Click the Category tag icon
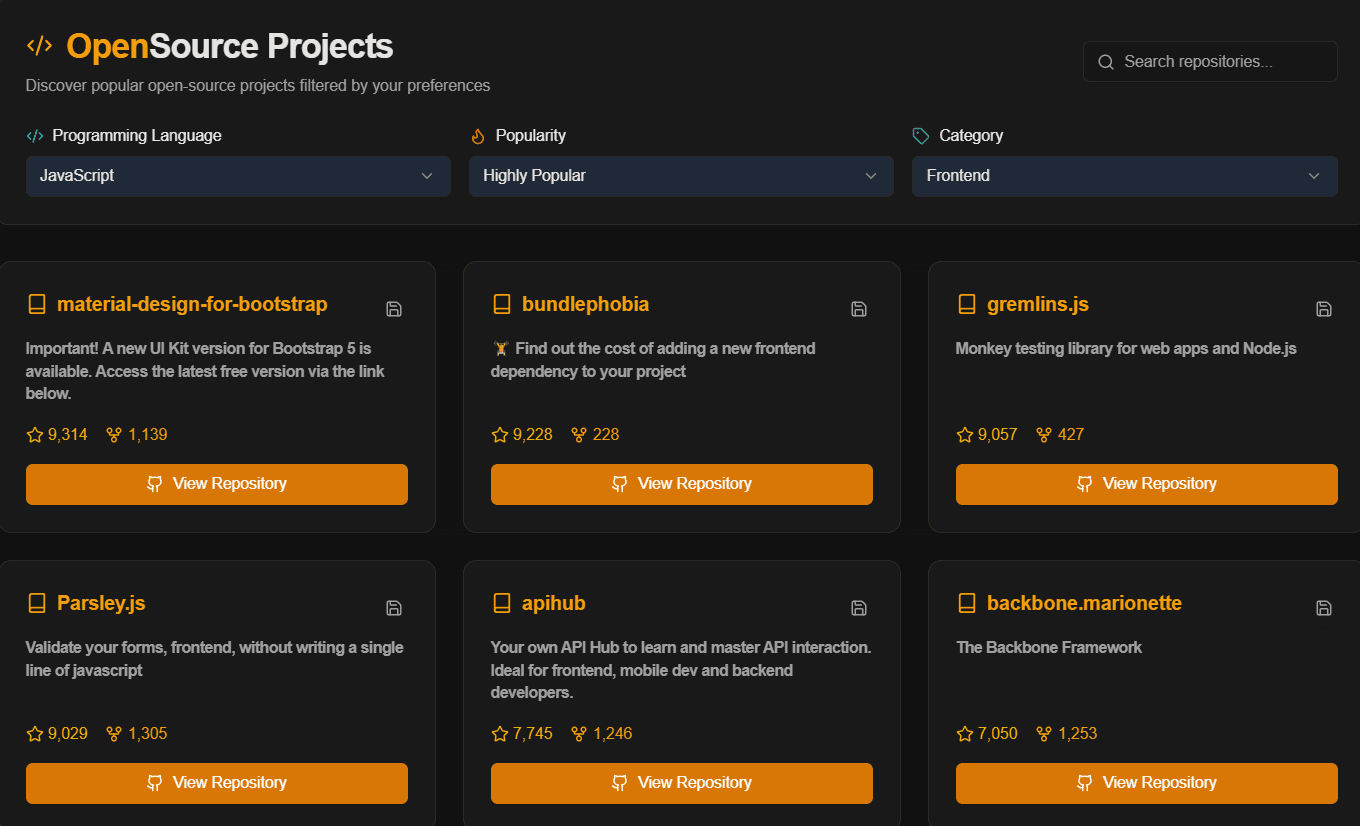Viewport: 1360px width, 826px height. pos(921,136)
